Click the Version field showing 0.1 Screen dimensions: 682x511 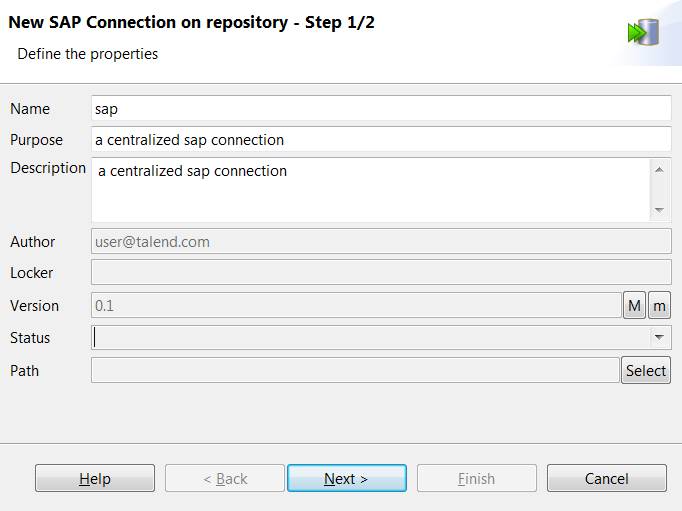coord(356,305)
